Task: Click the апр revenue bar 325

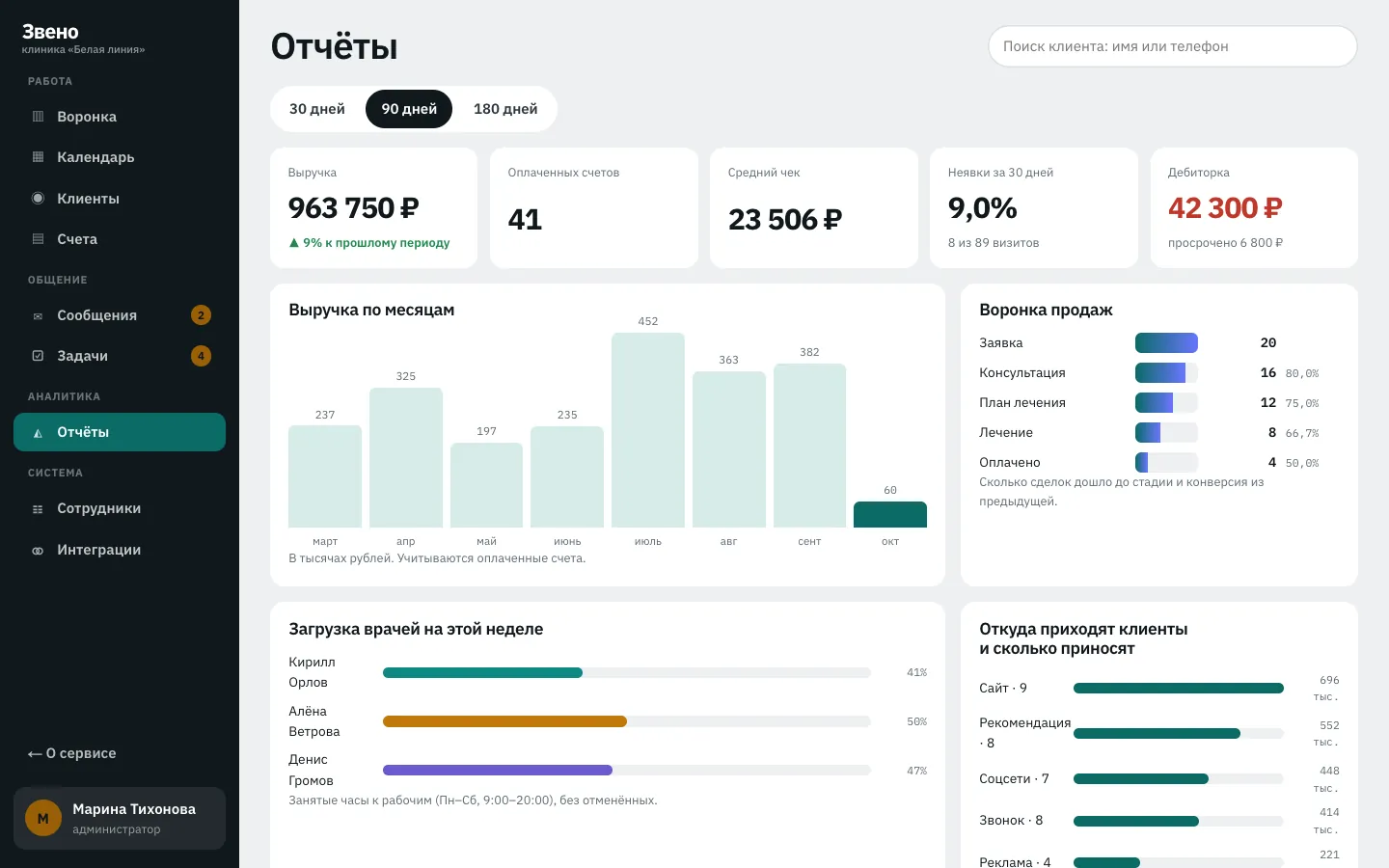Action: tap(406, 457)
